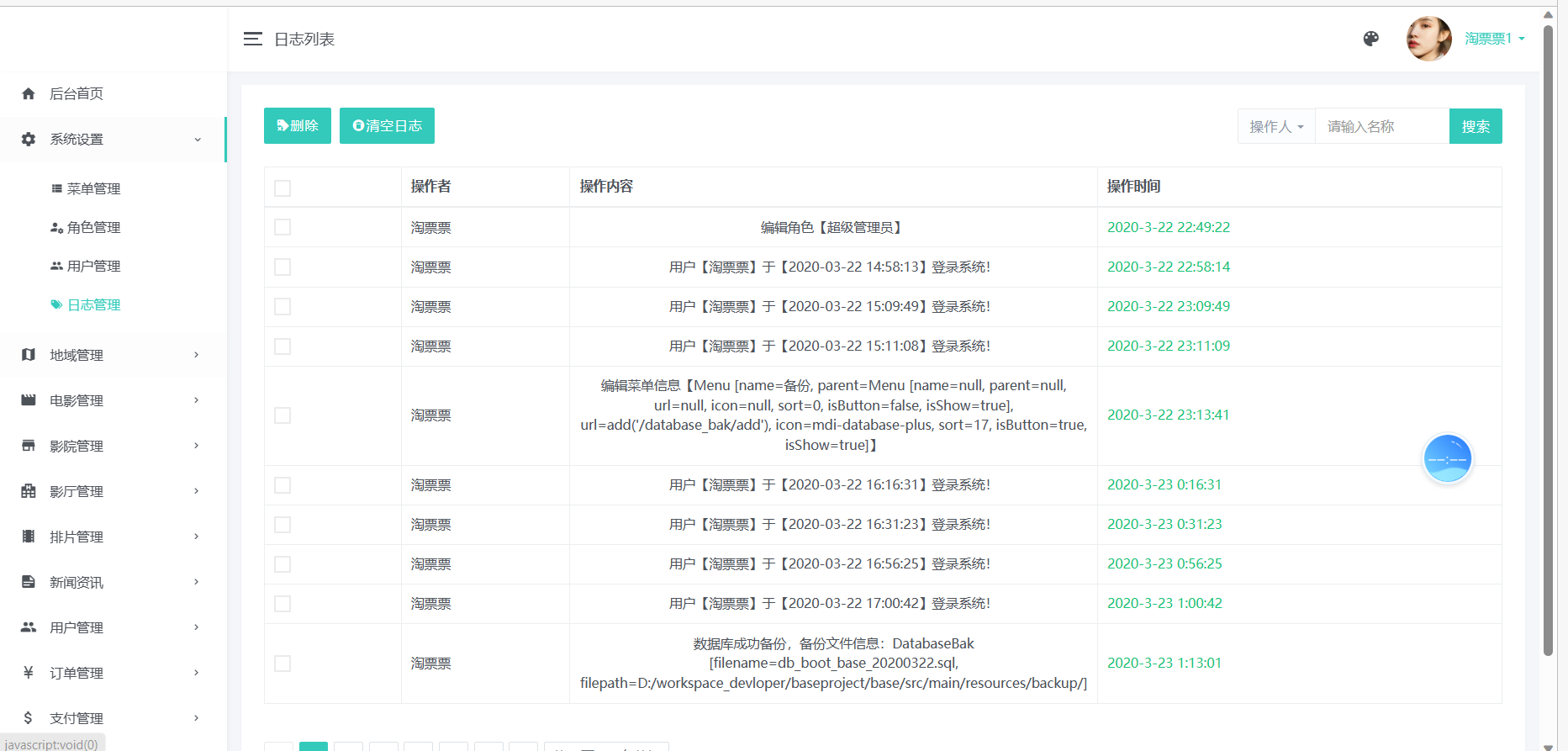This screenshot has height=751, width=1568.
Task: Click the floating blue circular widget
Action: coord(1447,458)
